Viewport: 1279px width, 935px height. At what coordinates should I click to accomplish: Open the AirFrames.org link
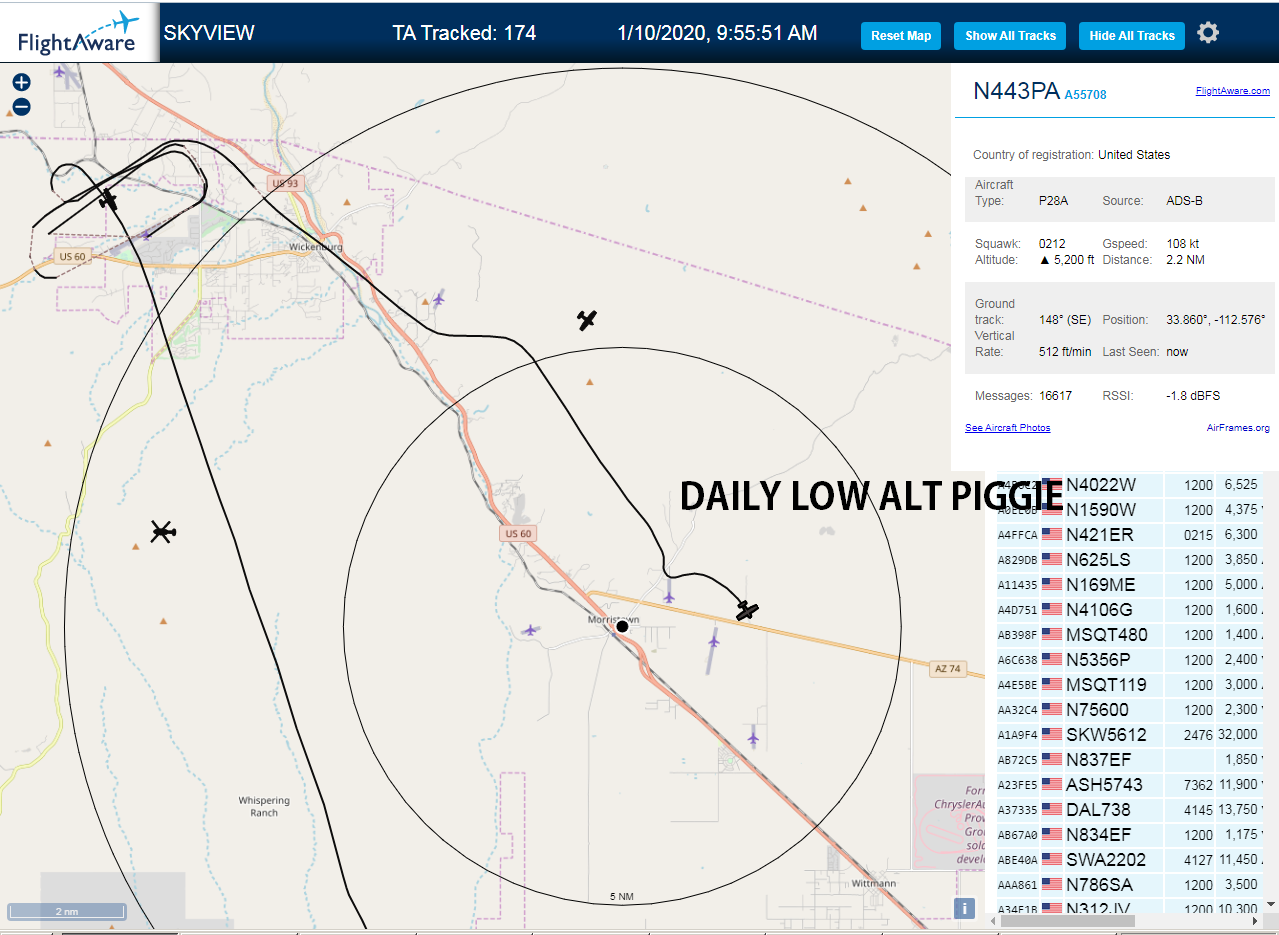coord(1238,428)
